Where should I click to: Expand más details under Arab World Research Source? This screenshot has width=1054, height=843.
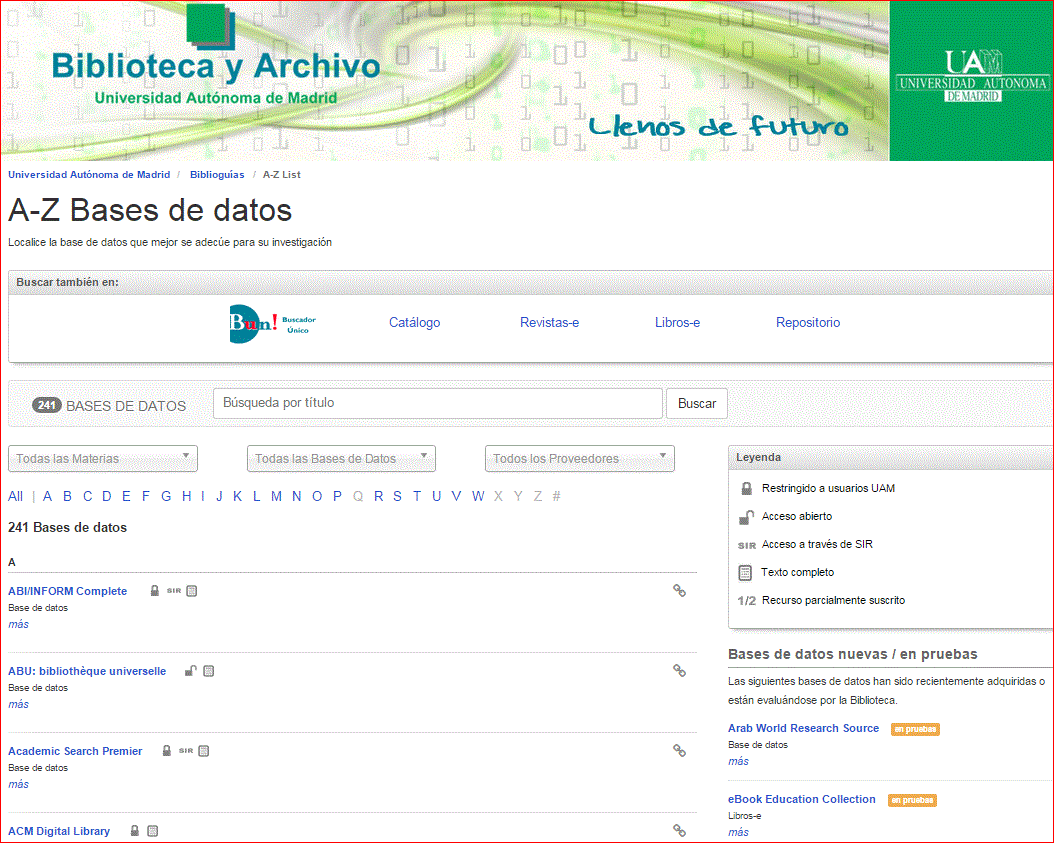[x=738, y=761]
